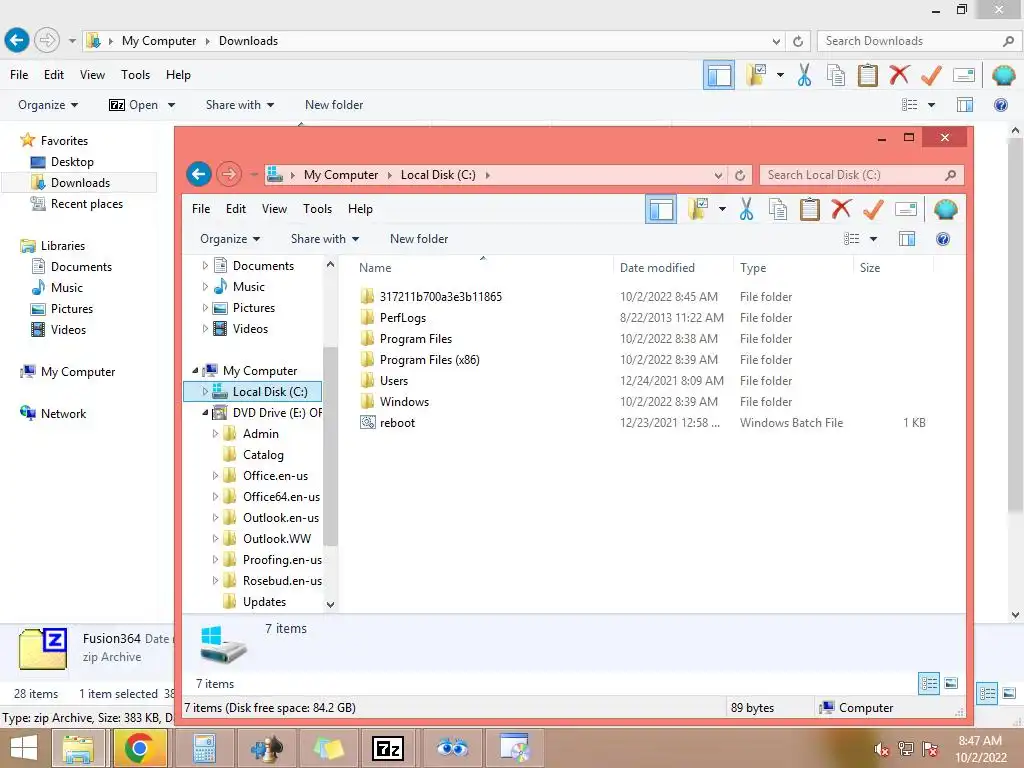Click Copy icon in Downloads window toolbar
The image size is (1024, 768).
[836, 75]
